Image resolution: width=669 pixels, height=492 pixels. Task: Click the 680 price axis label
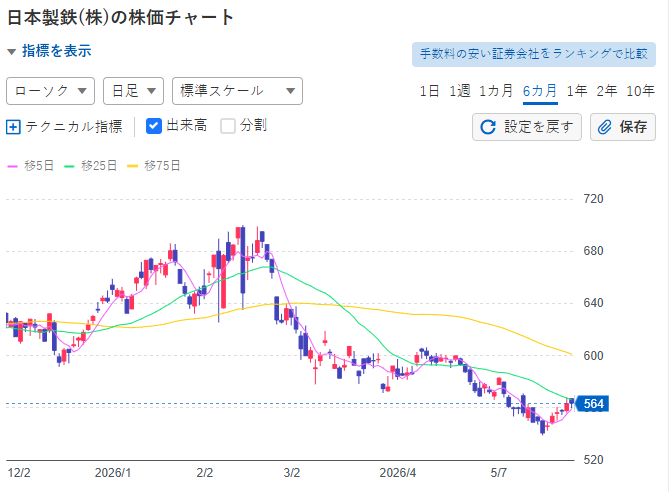click(593, 251)
